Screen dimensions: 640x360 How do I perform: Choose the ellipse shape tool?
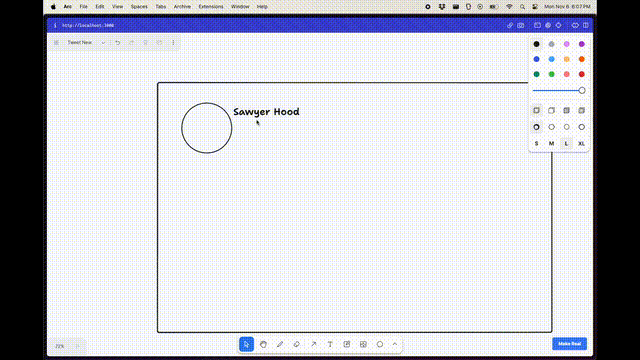click(x=380, y=344)
